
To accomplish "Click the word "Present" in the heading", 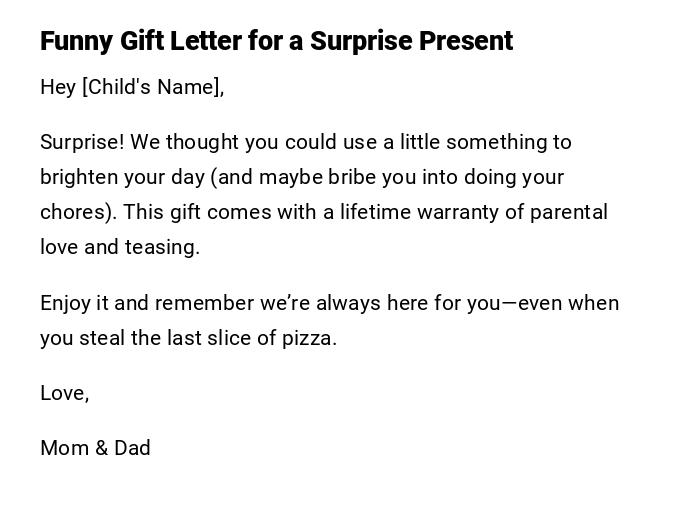I will pos(466,41).
